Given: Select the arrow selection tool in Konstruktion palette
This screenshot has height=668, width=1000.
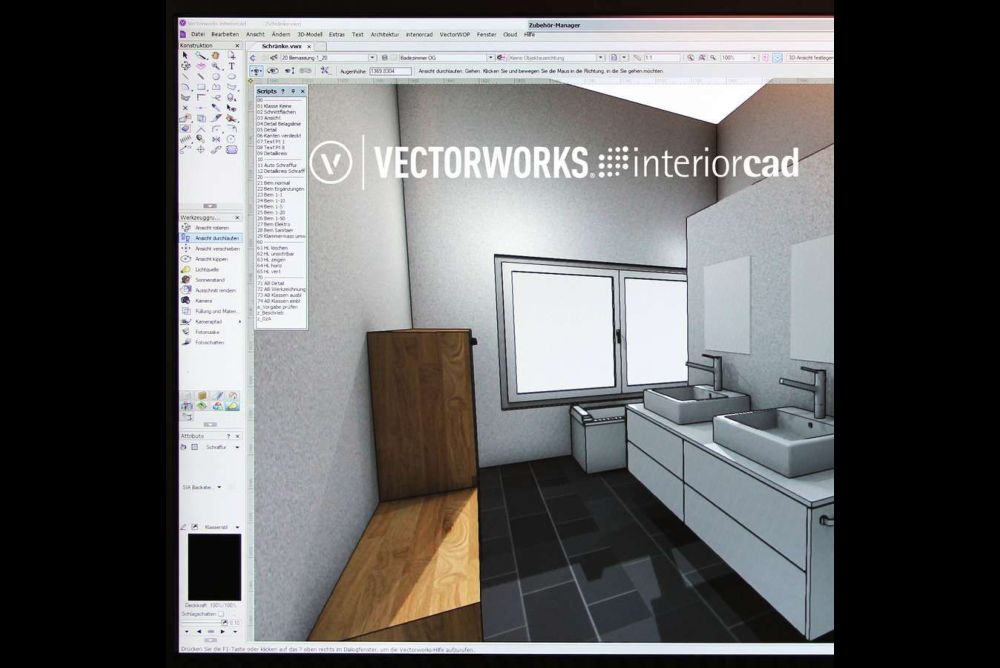Looking at the screenshot, I should [x=185, y=56].
